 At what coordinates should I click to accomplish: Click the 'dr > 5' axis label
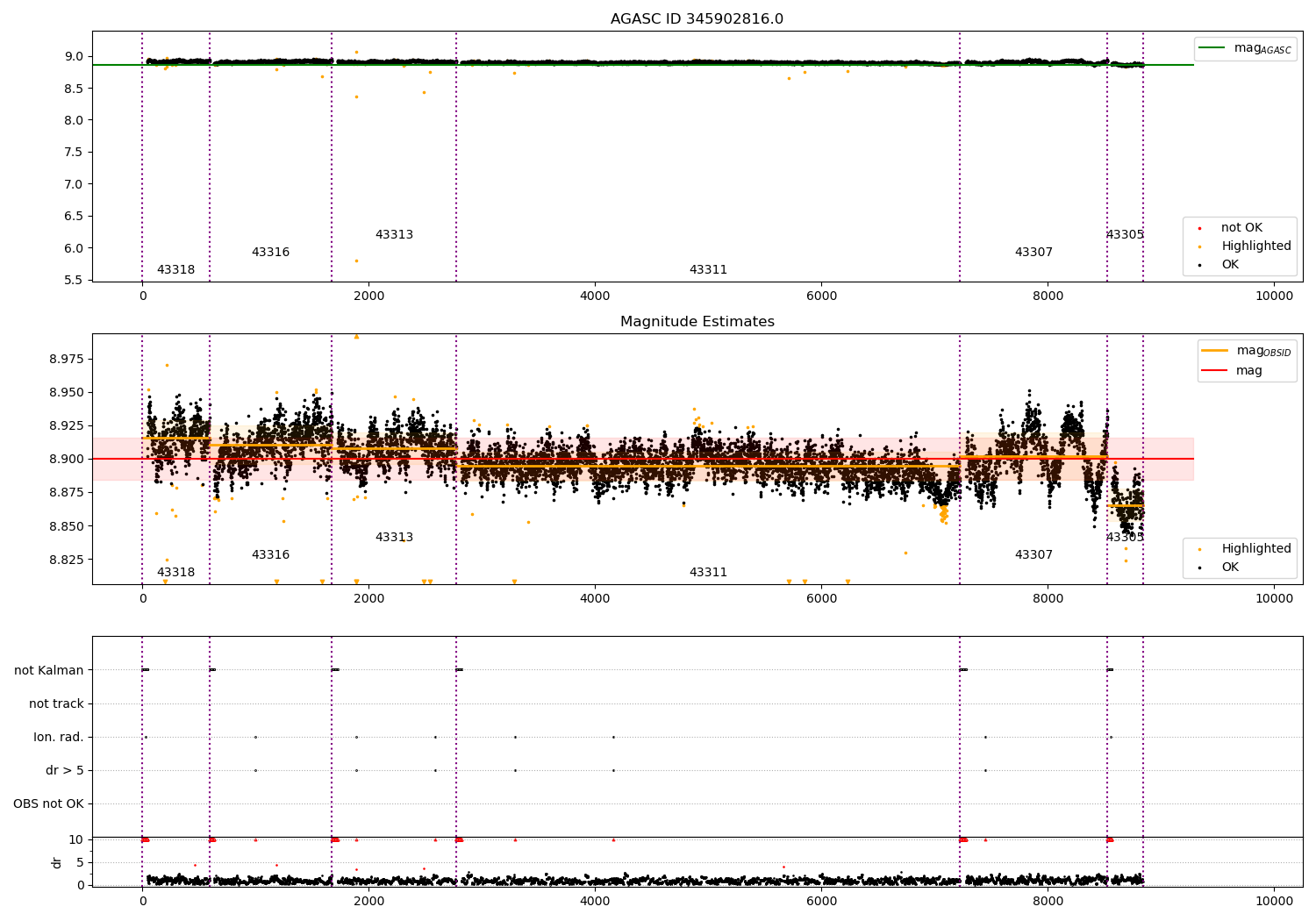65,770
